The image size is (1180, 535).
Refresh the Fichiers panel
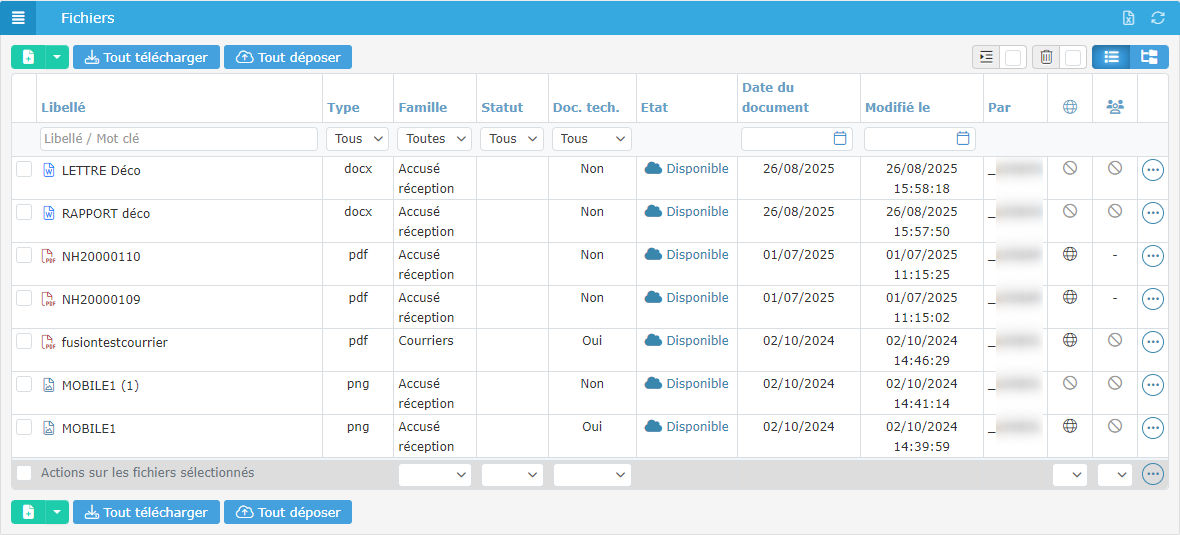click(x=1158, y=18)
